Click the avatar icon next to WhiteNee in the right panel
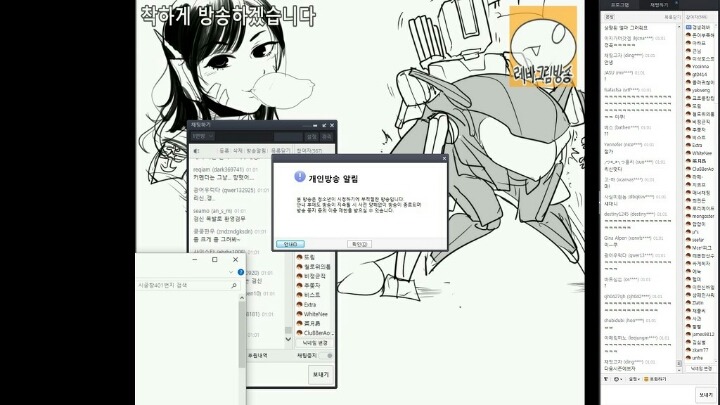 pos(688,153)
